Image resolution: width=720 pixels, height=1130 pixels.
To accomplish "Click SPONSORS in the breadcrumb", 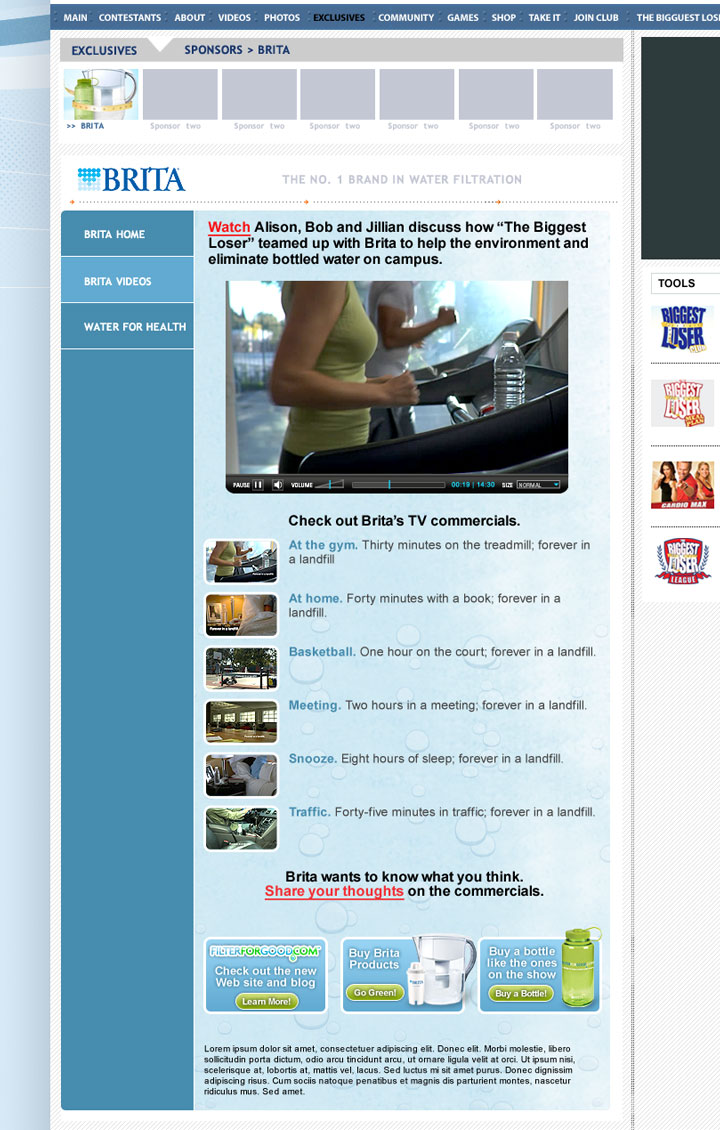I will click(x=213, y=50).
